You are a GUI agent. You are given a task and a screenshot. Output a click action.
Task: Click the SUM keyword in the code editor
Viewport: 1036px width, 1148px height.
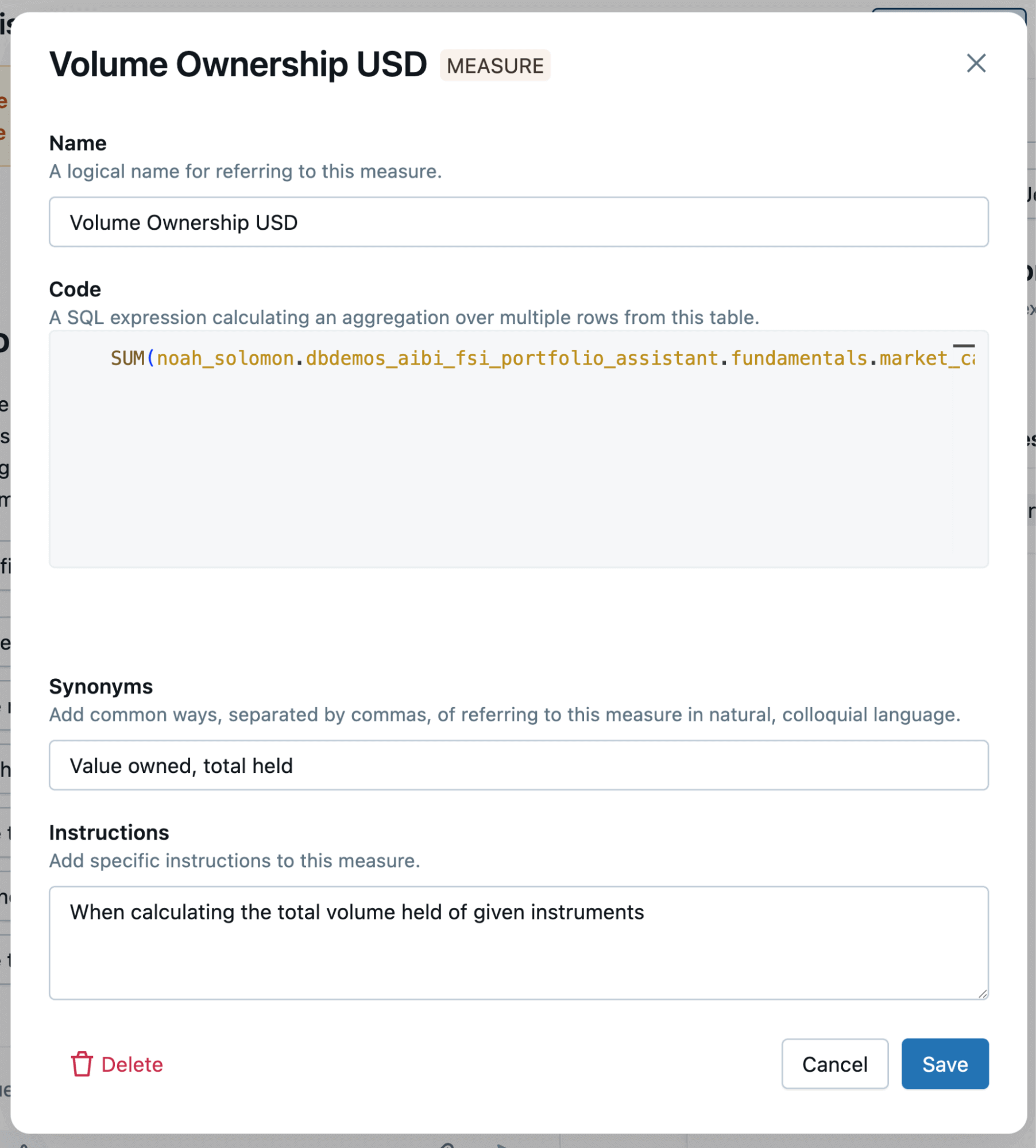point(127,358)
